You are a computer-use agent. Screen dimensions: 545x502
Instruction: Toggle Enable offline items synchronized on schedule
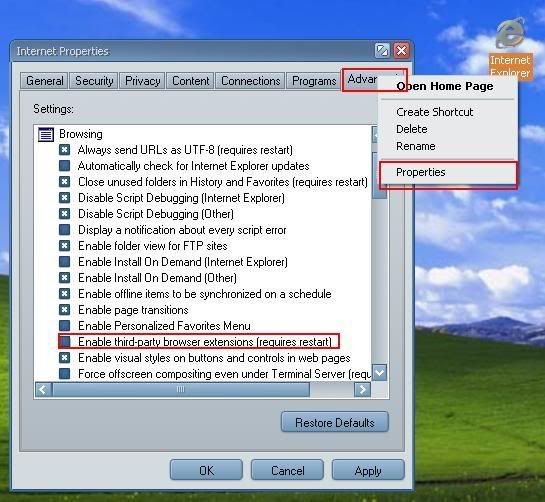coord(64,294)
